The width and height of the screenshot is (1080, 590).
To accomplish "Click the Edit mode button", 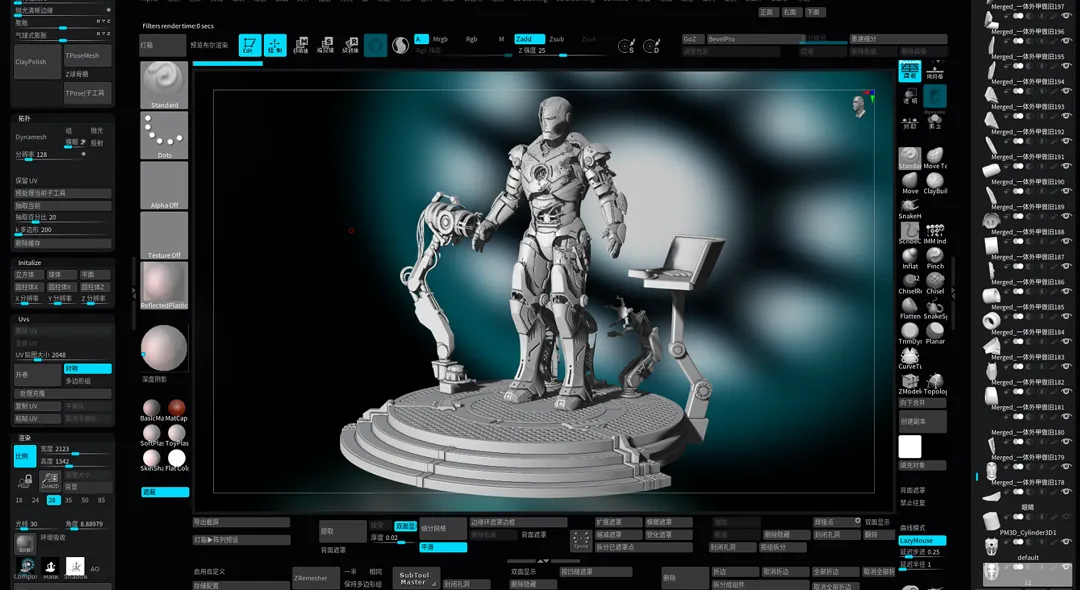I will point(250,45).
